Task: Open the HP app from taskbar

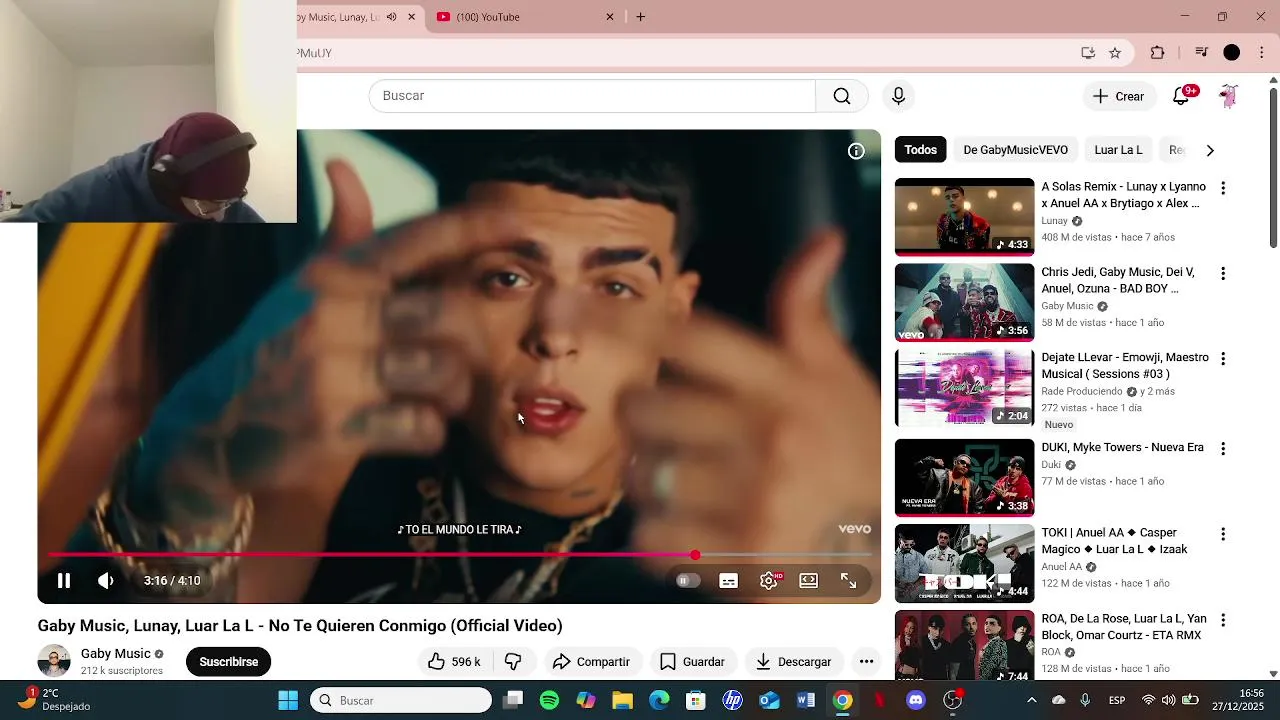Action: tap(733, 701)
